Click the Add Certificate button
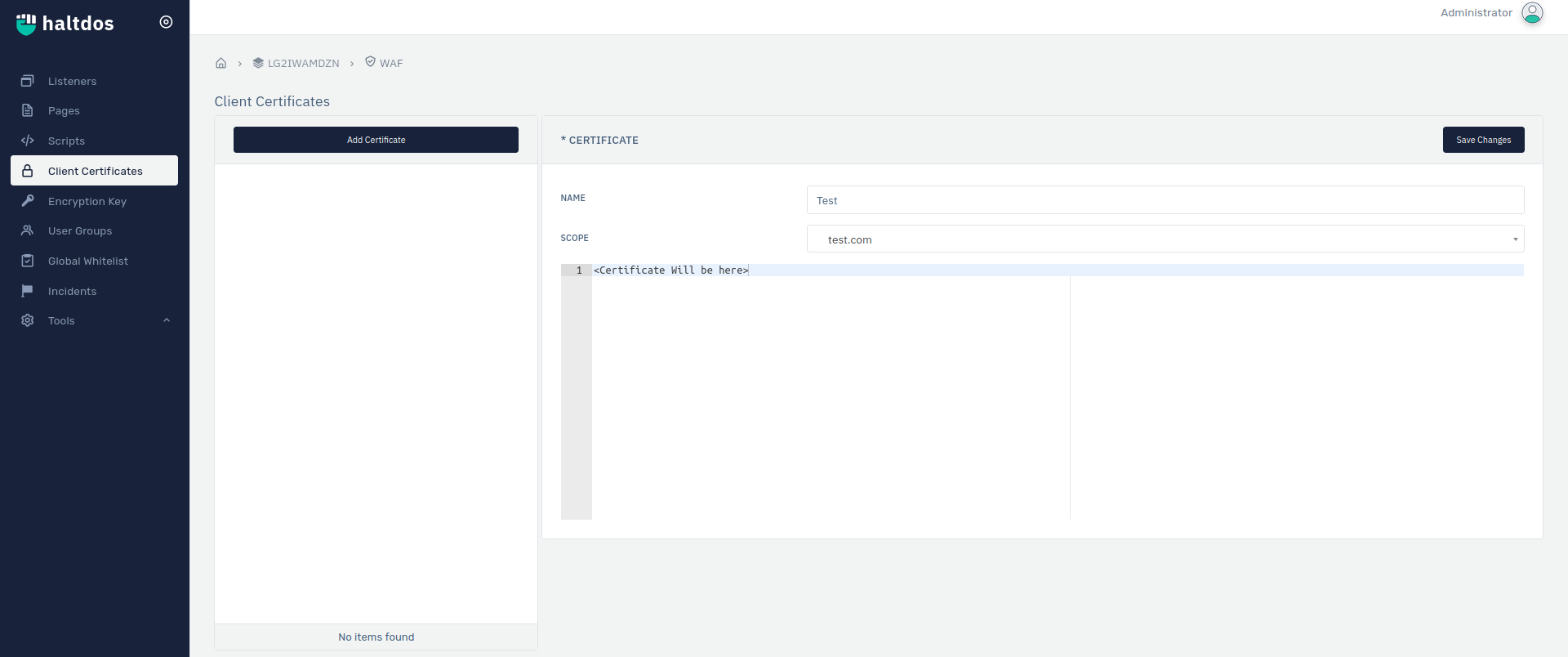The height and width of the screenshot is (657, 1568). point(376,140)
